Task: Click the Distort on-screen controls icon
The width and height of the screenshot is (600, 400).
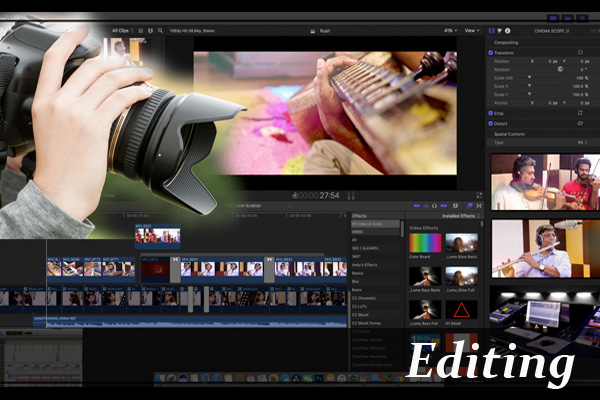Action: click(x=580, y=124)
